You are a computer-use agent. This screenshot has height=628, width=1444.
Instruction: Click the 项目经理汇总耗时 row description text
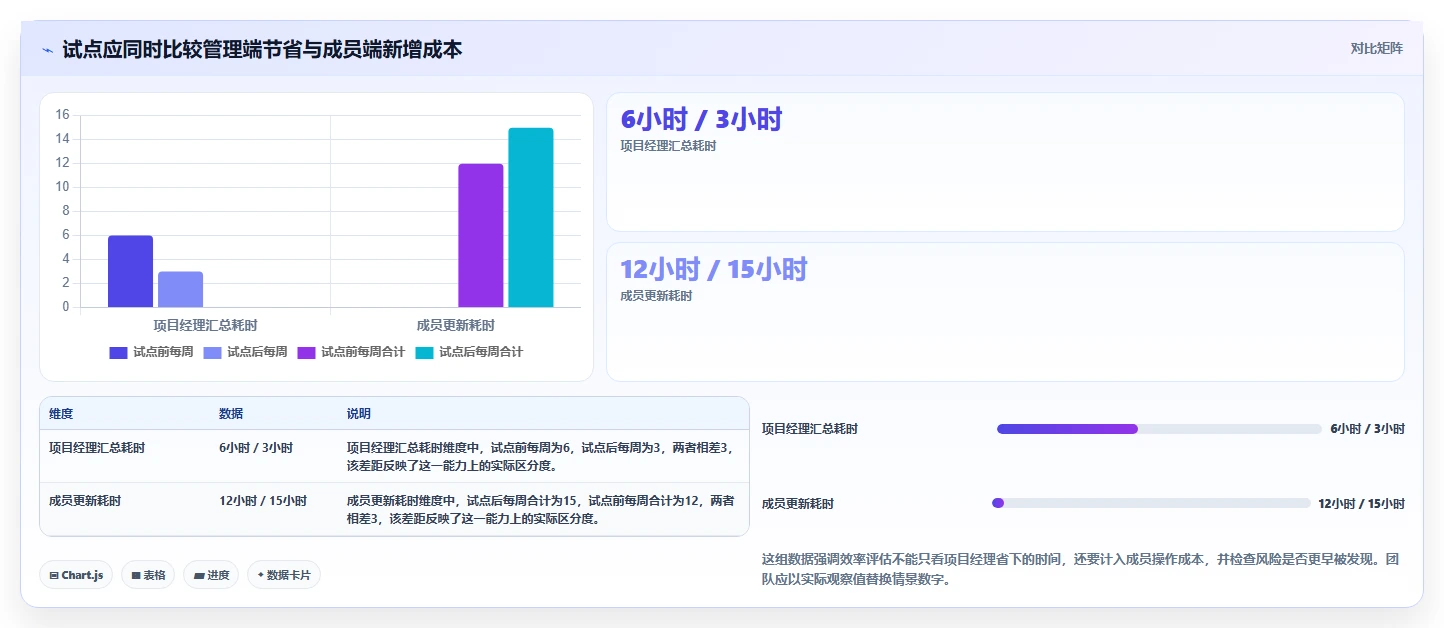[540, 457]
